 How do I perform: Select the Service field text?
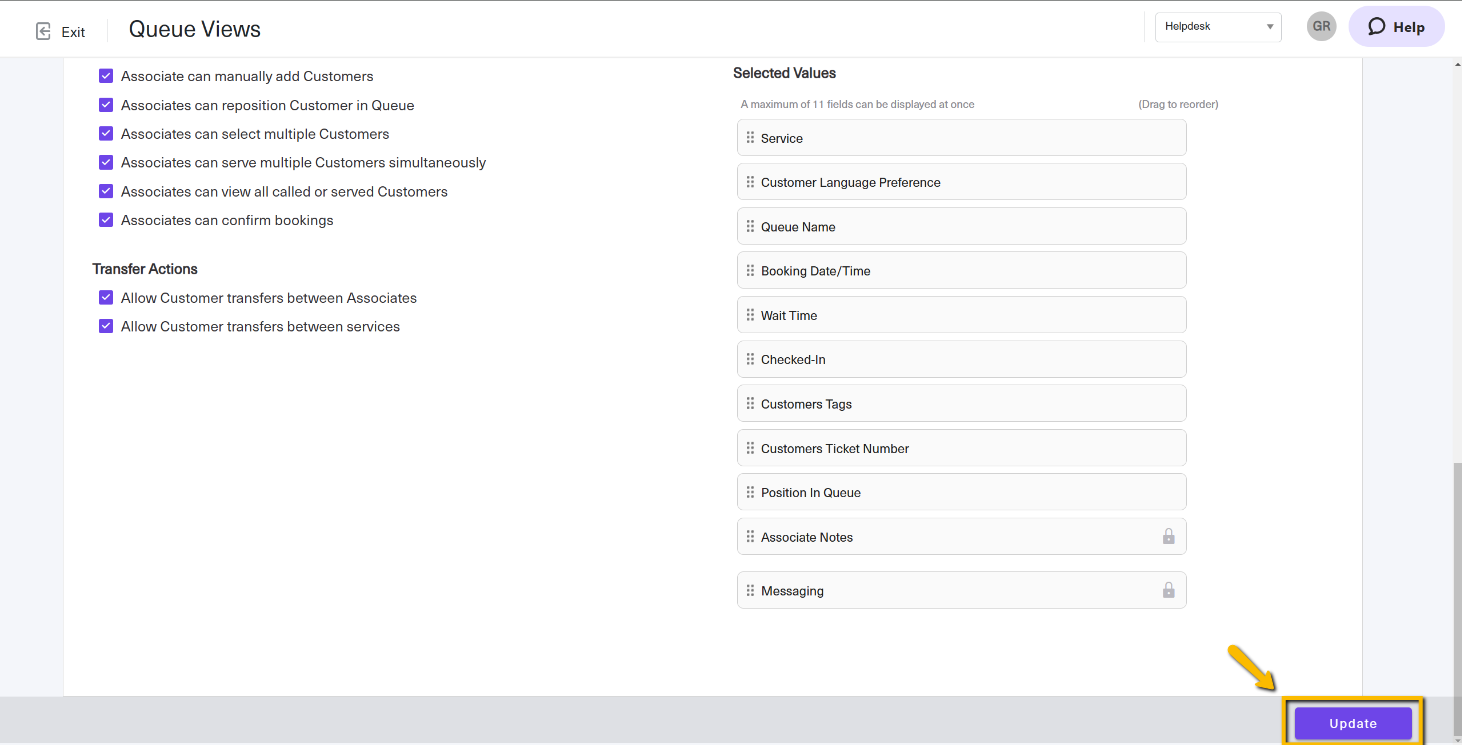(782, 139)
